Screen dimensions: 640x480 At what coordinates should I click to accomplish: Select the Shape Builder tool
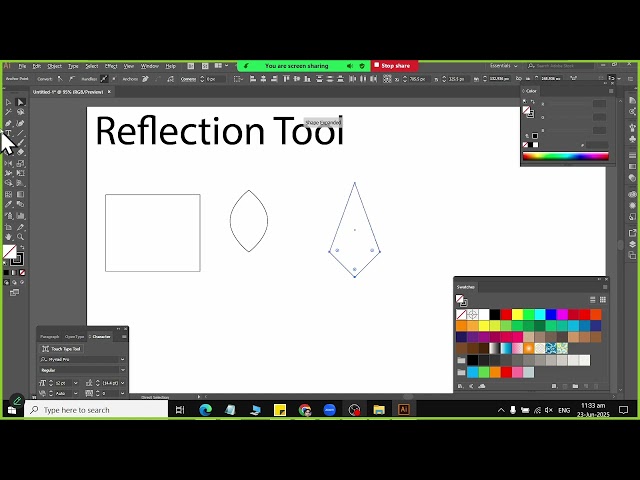coord(8,183)
